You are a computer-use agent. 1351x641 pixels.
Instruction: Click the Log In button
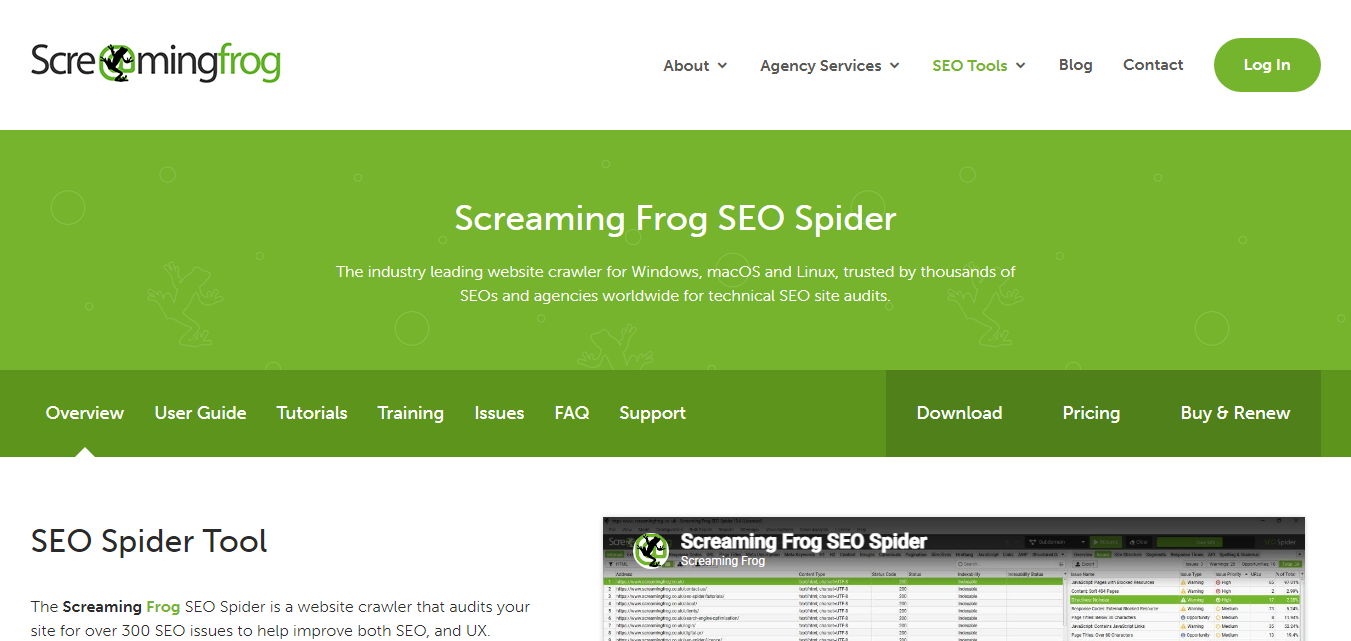pos(1267,65)
